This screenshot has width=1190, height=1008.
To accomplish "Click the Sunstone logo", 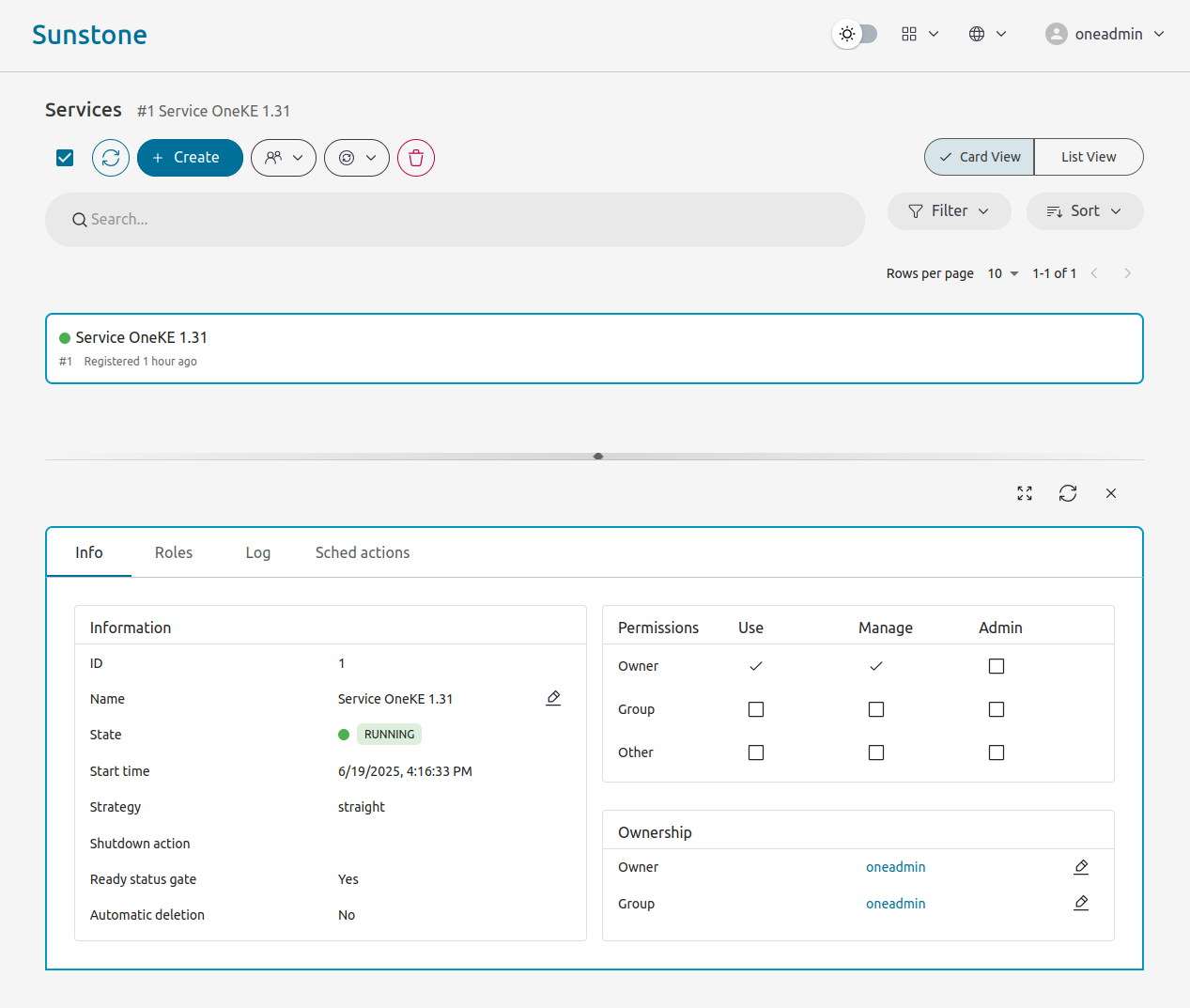I will 89,35.
